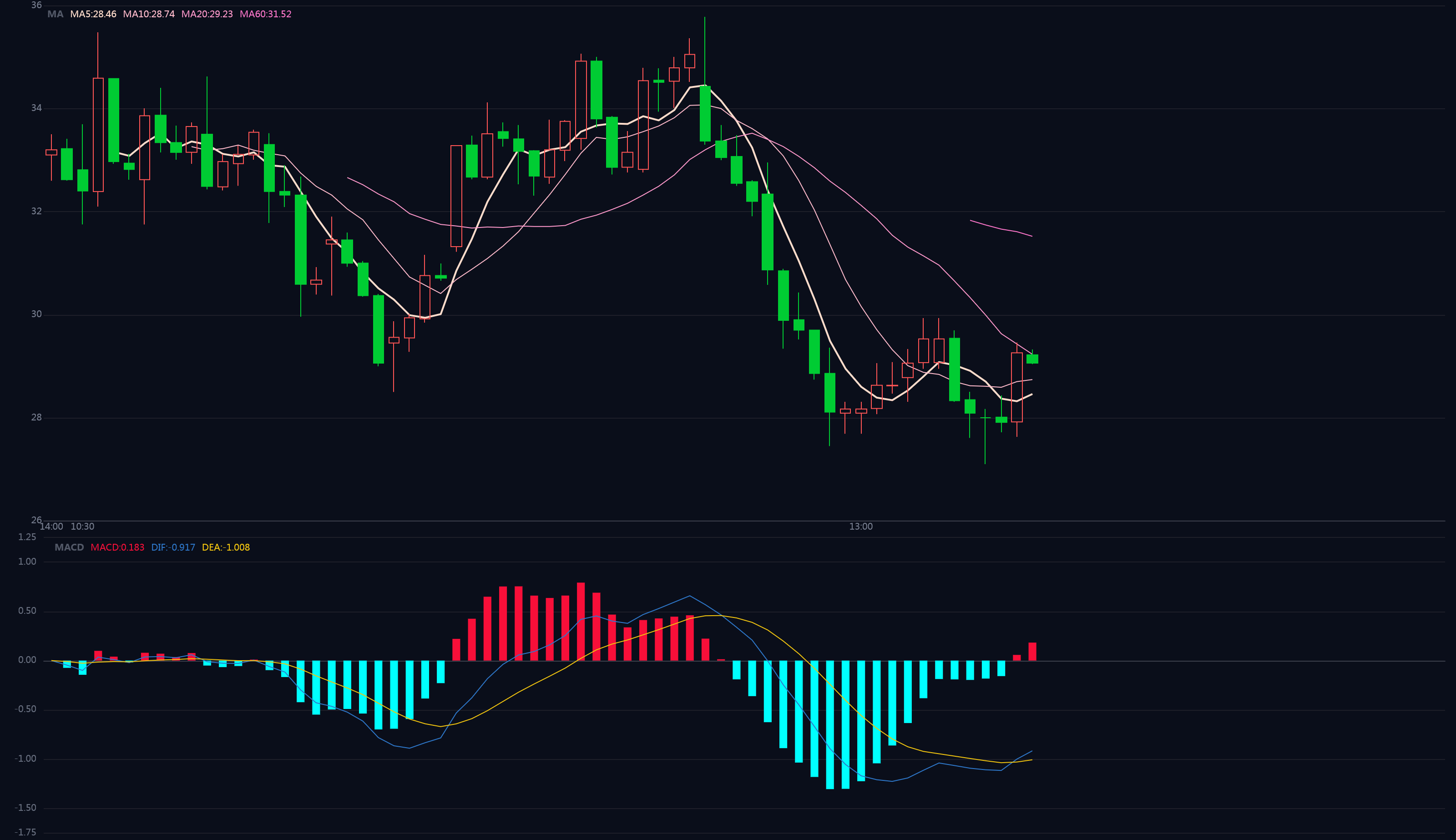
Task: Click the 0.00 MACD axis label
Action: tap(27, 660)
